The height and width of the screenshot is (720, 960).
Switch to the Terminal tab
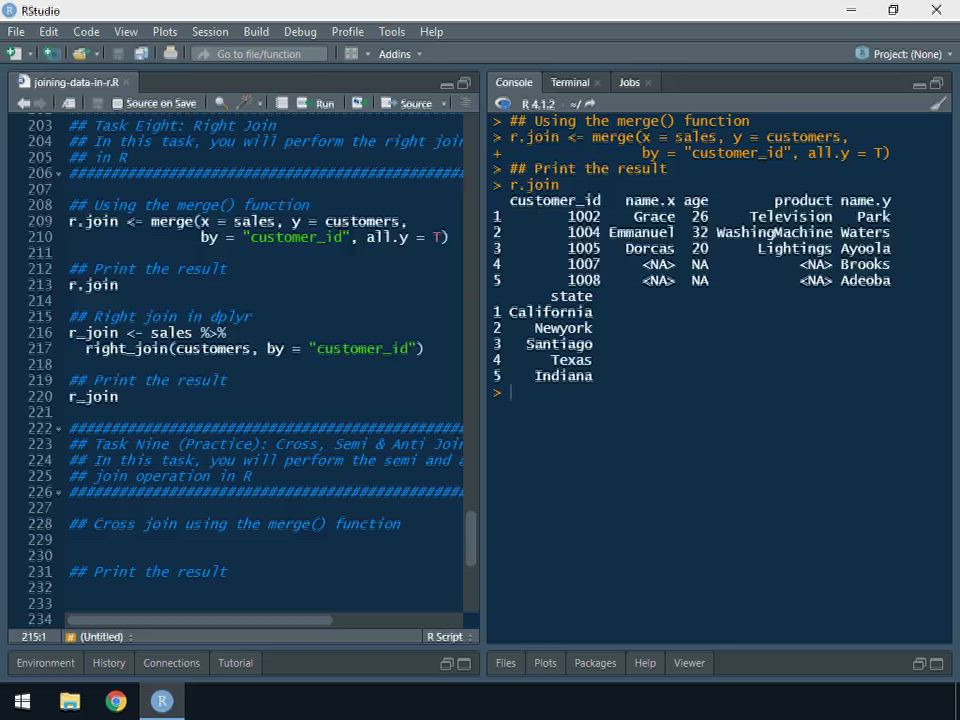pos(569,82)
